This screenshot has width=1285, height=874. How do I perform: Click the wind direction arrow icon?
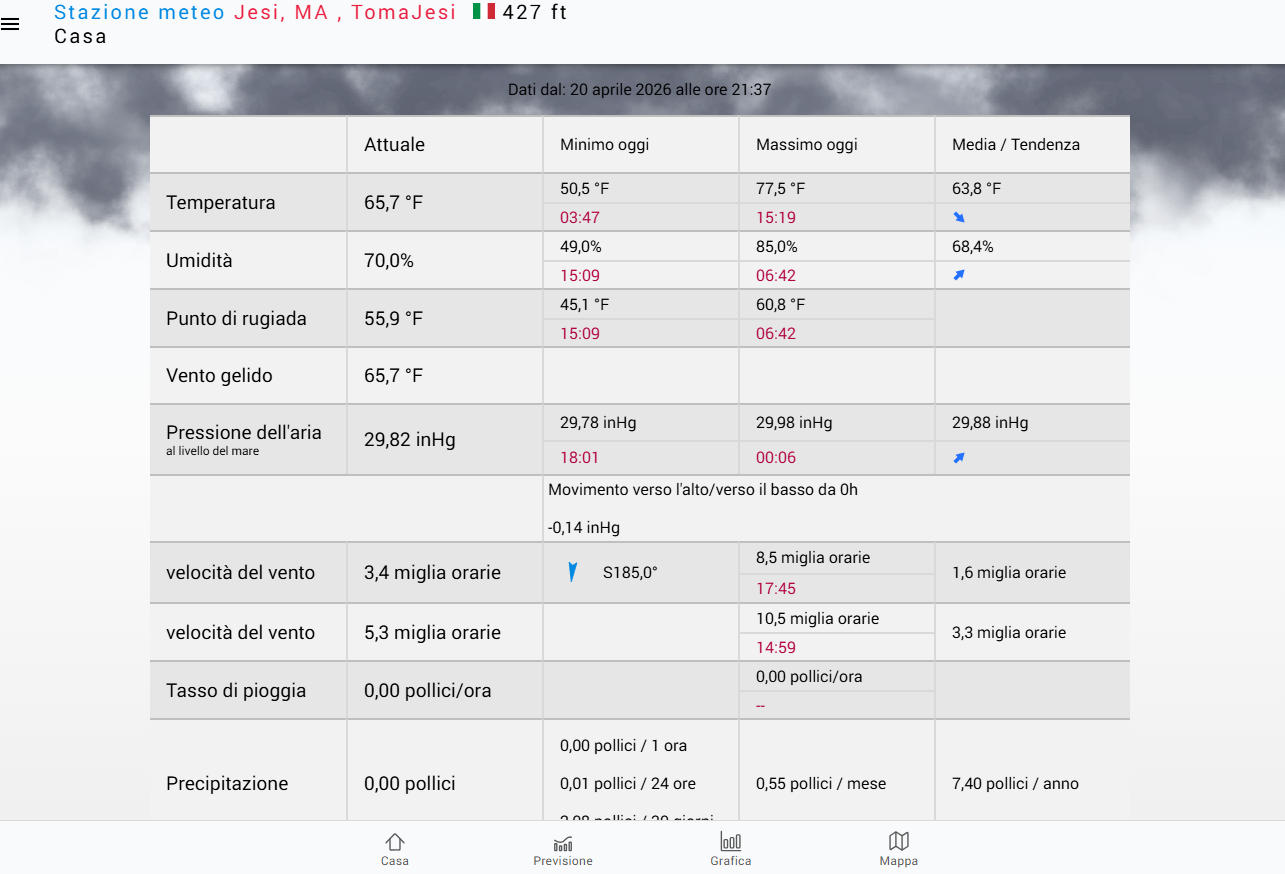[x=572, y=573]
